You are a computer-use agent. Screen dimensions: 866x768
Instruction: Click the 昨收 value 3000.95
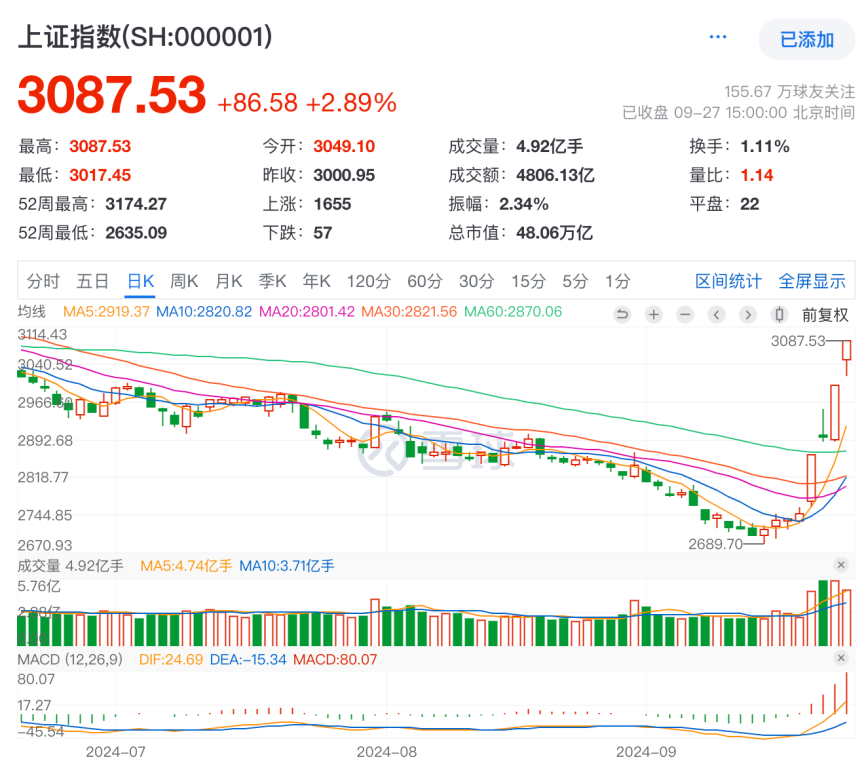tap(344, 176)
